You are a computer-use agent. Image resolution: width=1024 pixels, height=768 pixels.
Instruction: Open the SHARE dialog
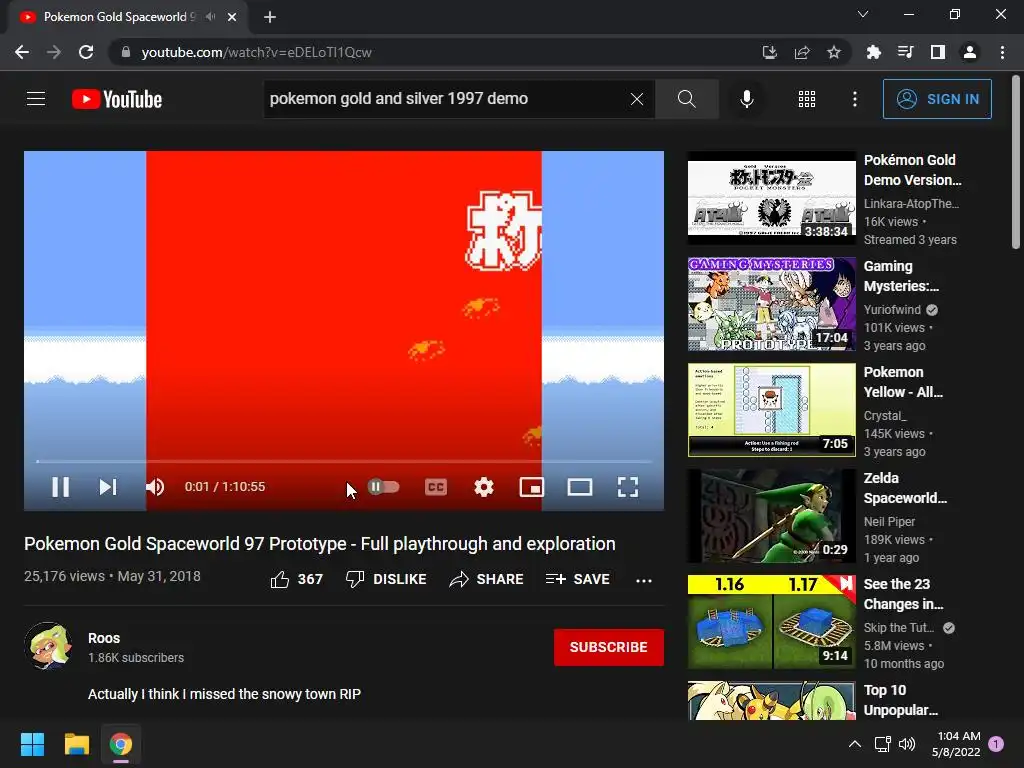487,579
